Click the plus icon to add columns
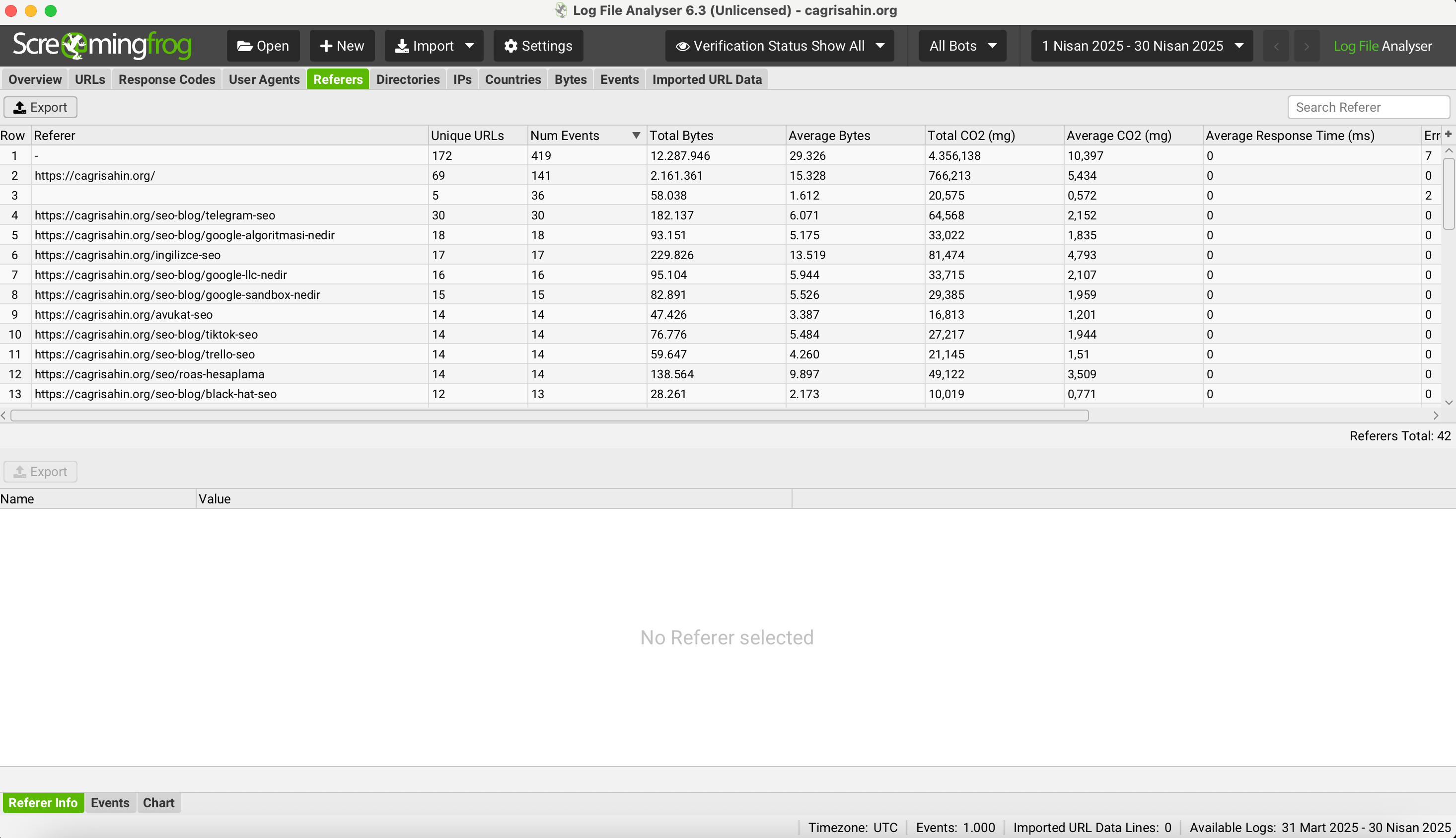This screenshot has height=838, width=1456. (x=1449, y=134)
